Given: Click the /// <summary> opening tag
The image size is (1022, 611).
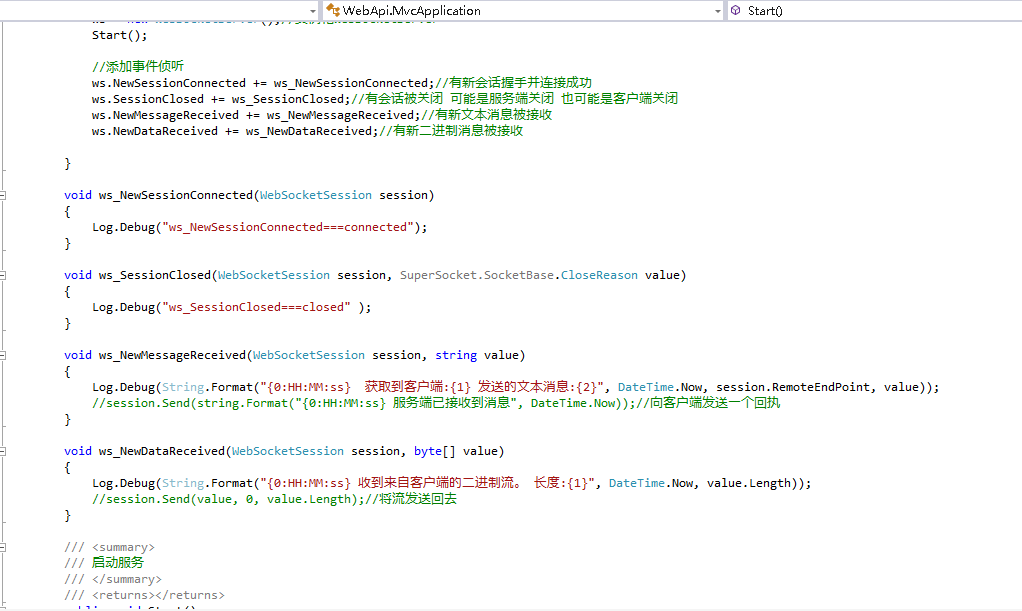Looking at the screenshot, I should pyautogui.click(x=110, y=547).
